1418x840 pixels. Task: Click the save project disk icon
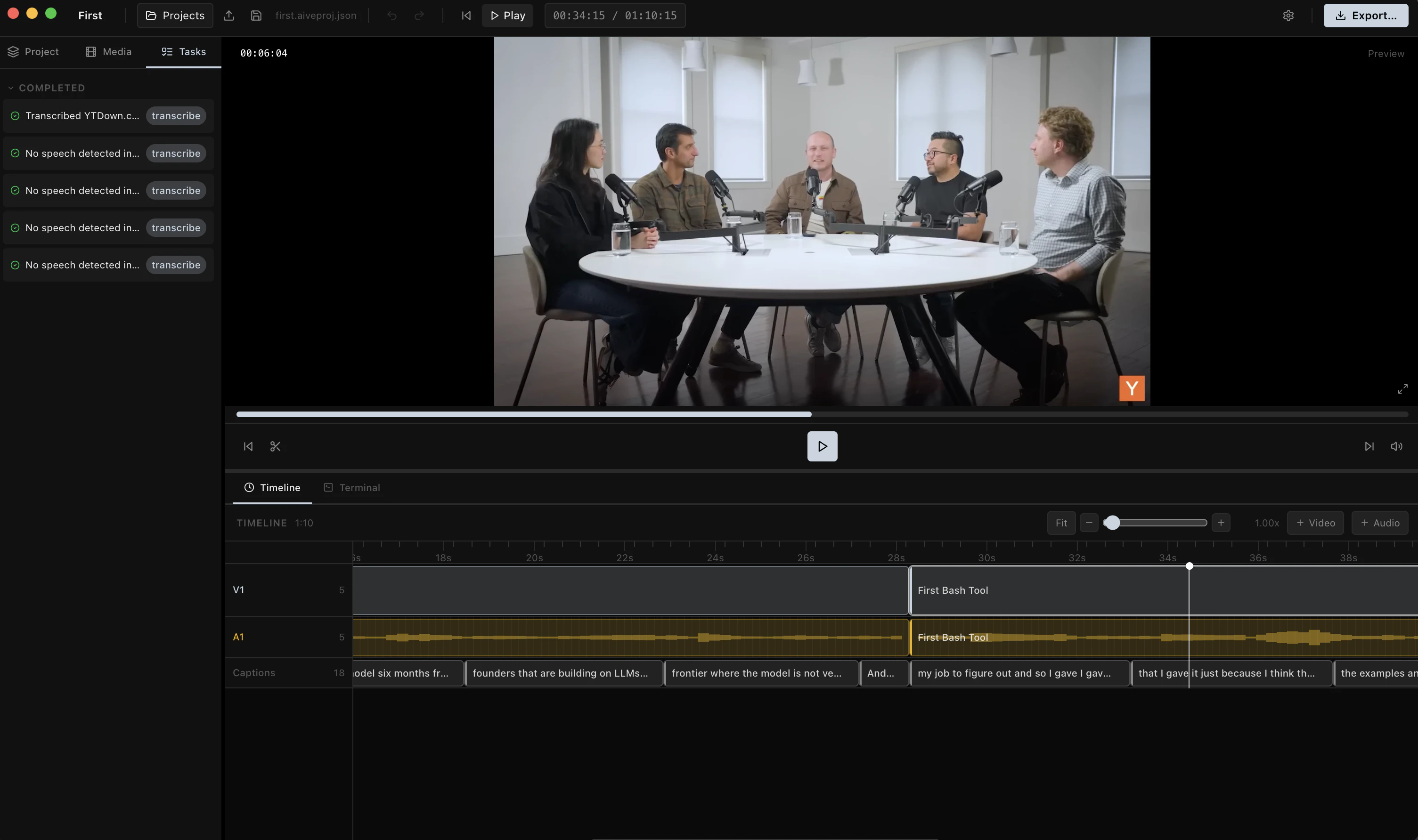tap(256, 16)
